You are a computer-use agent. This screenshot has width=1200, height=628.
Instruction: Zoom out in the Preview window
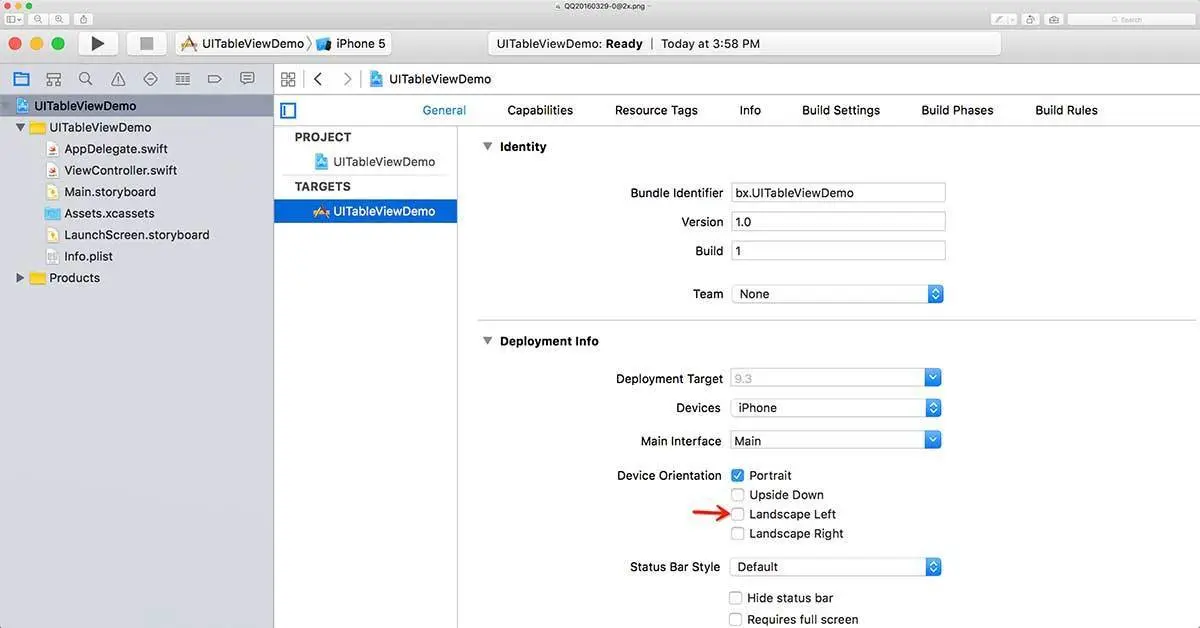(39, 19)
